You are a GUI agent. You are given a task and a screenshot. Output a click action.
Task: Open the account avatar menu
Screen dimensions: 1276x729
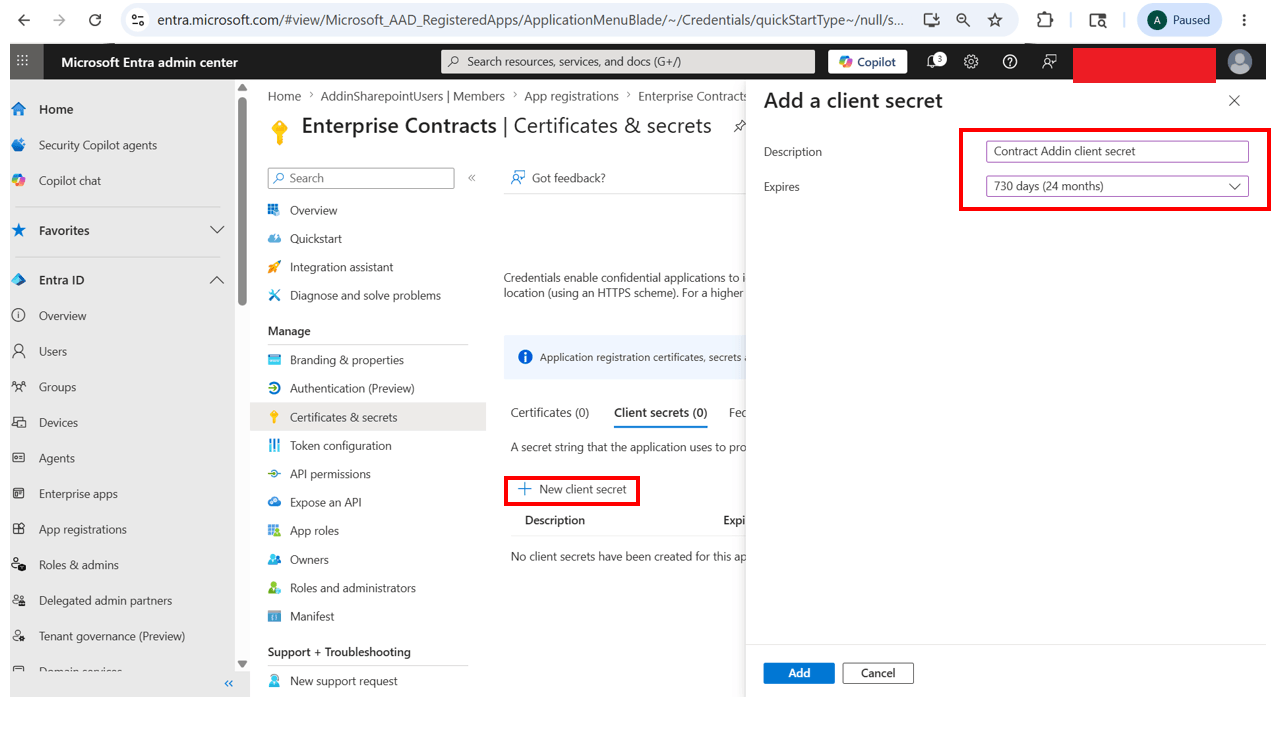[1239, 62]
